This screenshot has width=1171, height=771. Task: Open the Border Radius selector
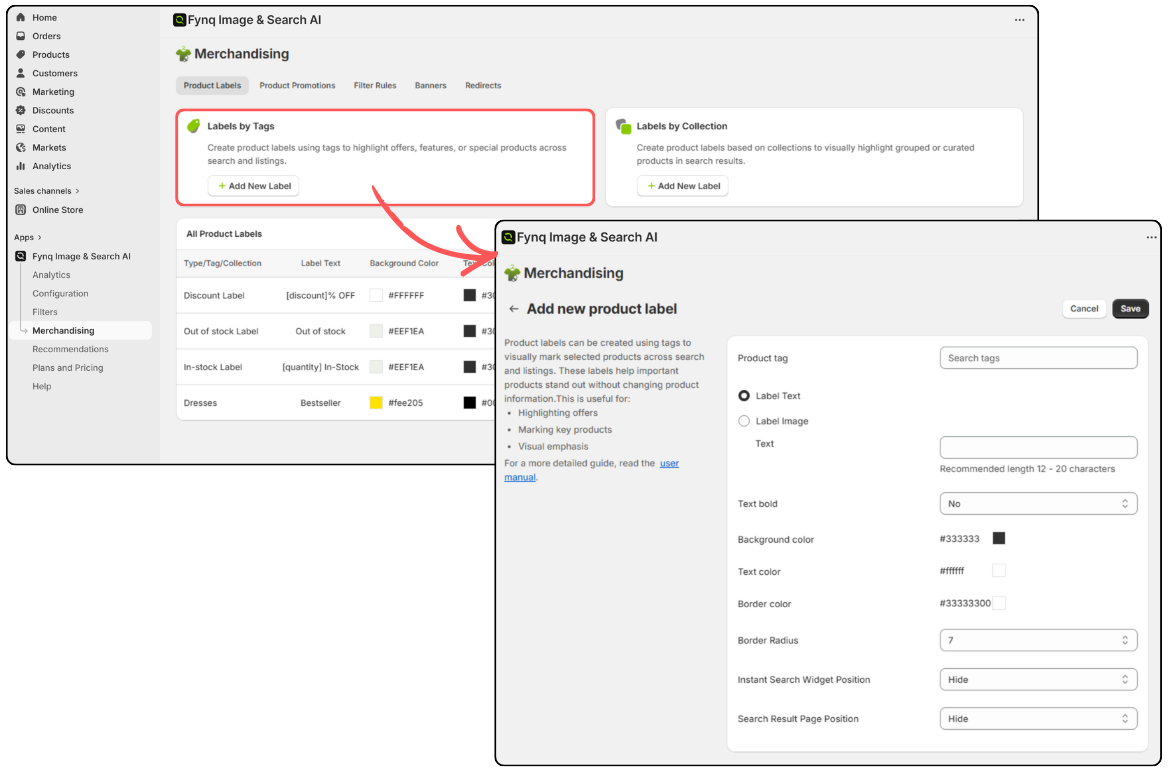coord(1038,640)
